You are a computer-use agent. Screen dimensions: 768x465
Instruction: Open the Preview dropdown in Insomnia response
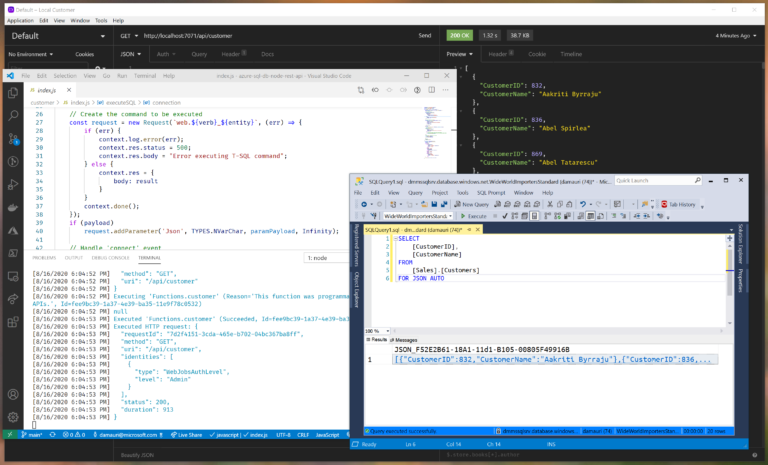(x=459, y=54)
